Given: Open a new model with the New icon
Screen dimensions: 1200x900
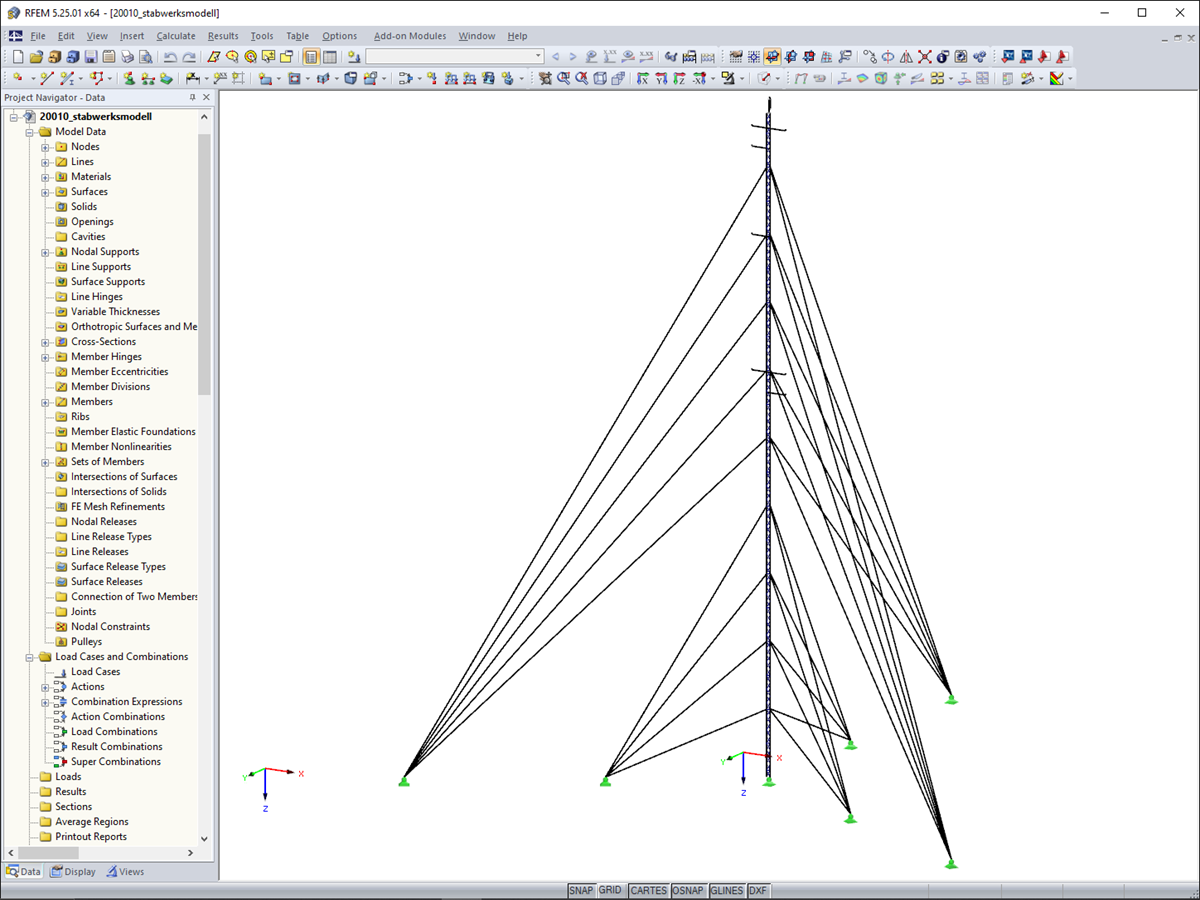Looking at the screenshot, I should (x=17, y=56).
